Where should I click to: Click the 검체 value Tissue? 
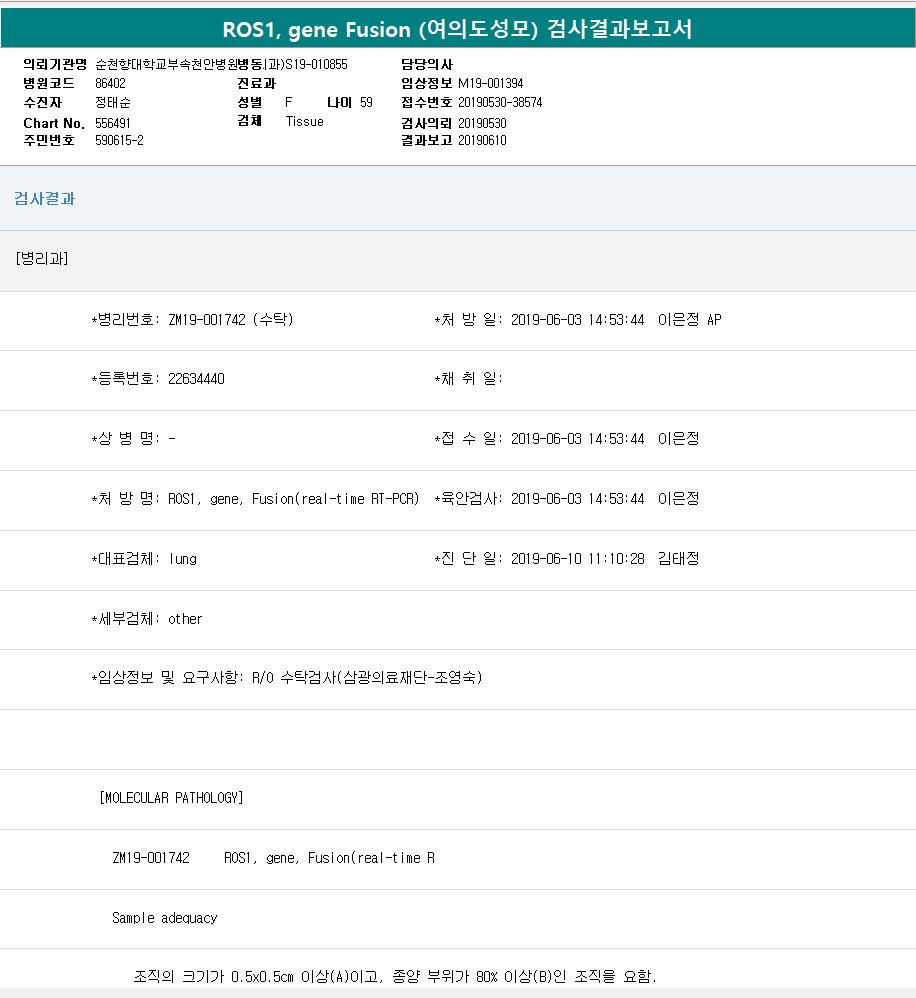point(304,121)
